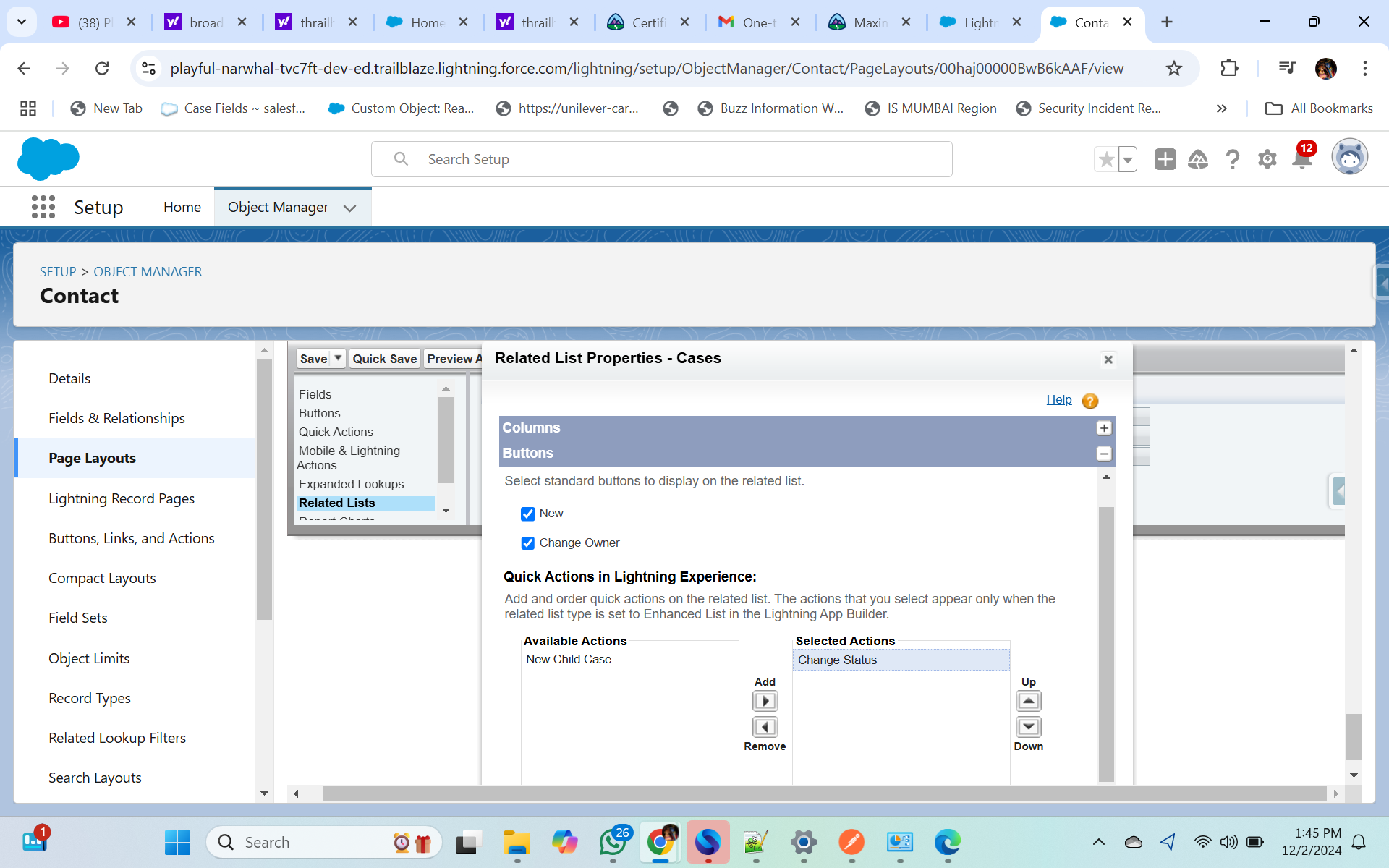1389x868 pixels.
Task: Uncheck the New button checkbox
Action: pos(527,514)
